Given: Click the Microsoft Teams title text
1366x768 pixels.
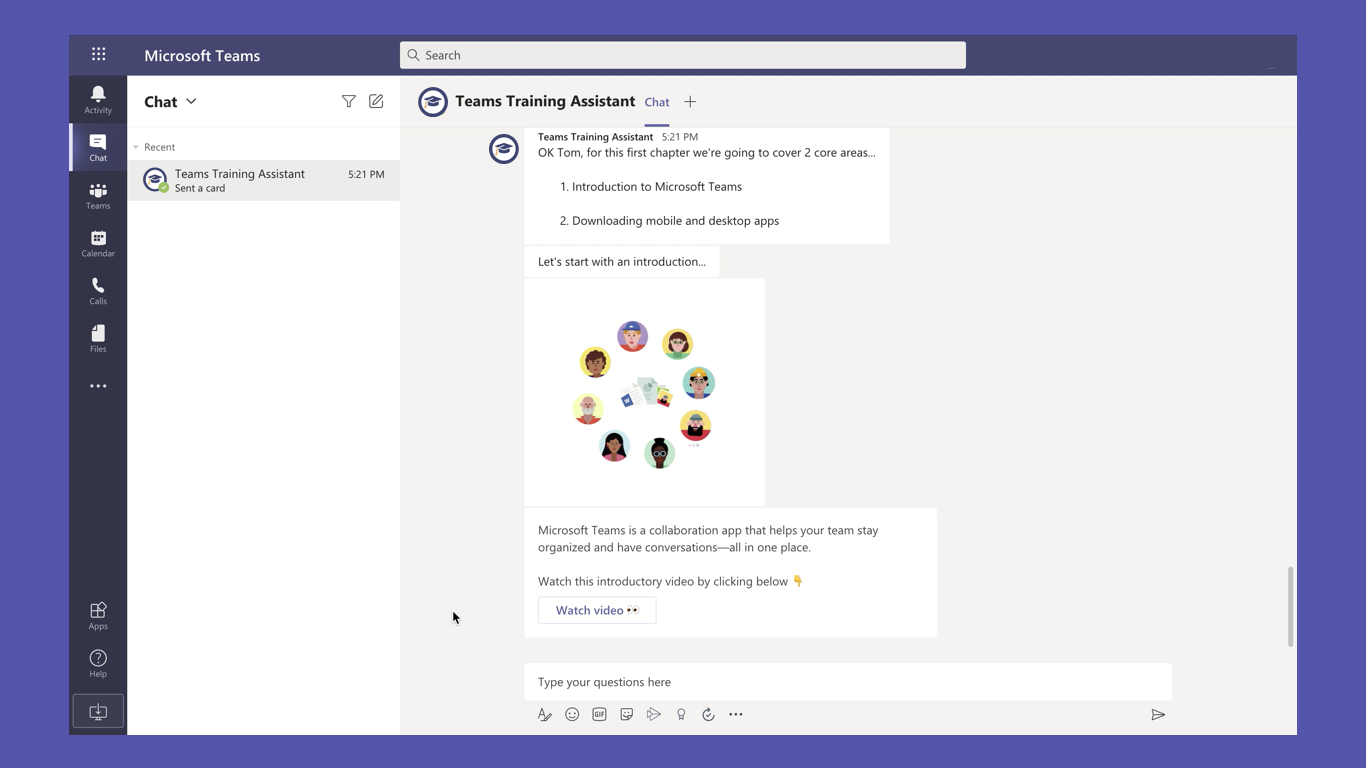Looking at the screenshot, I should (202, 56).
